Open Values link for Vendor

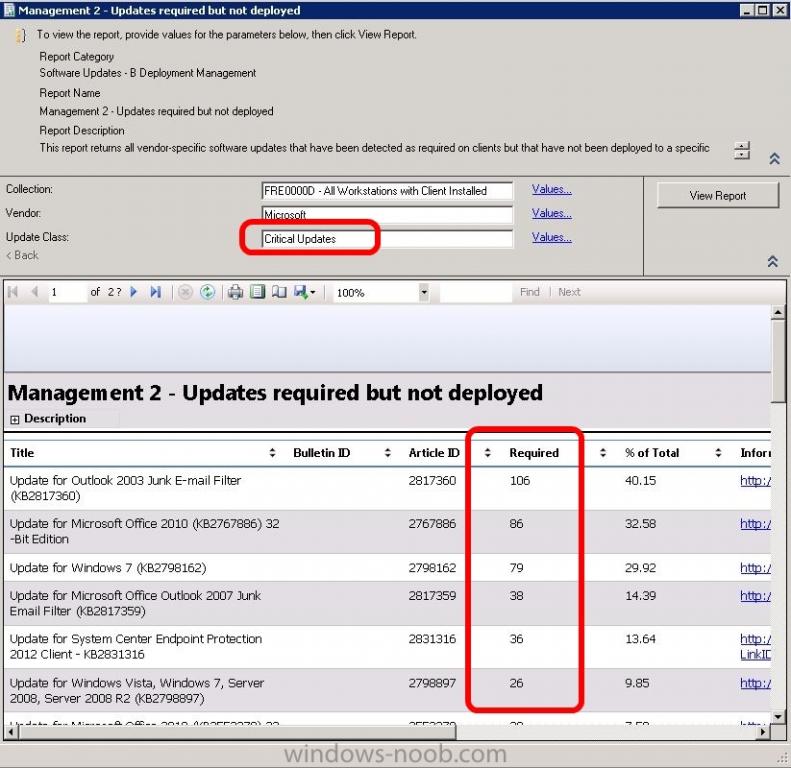551,213
